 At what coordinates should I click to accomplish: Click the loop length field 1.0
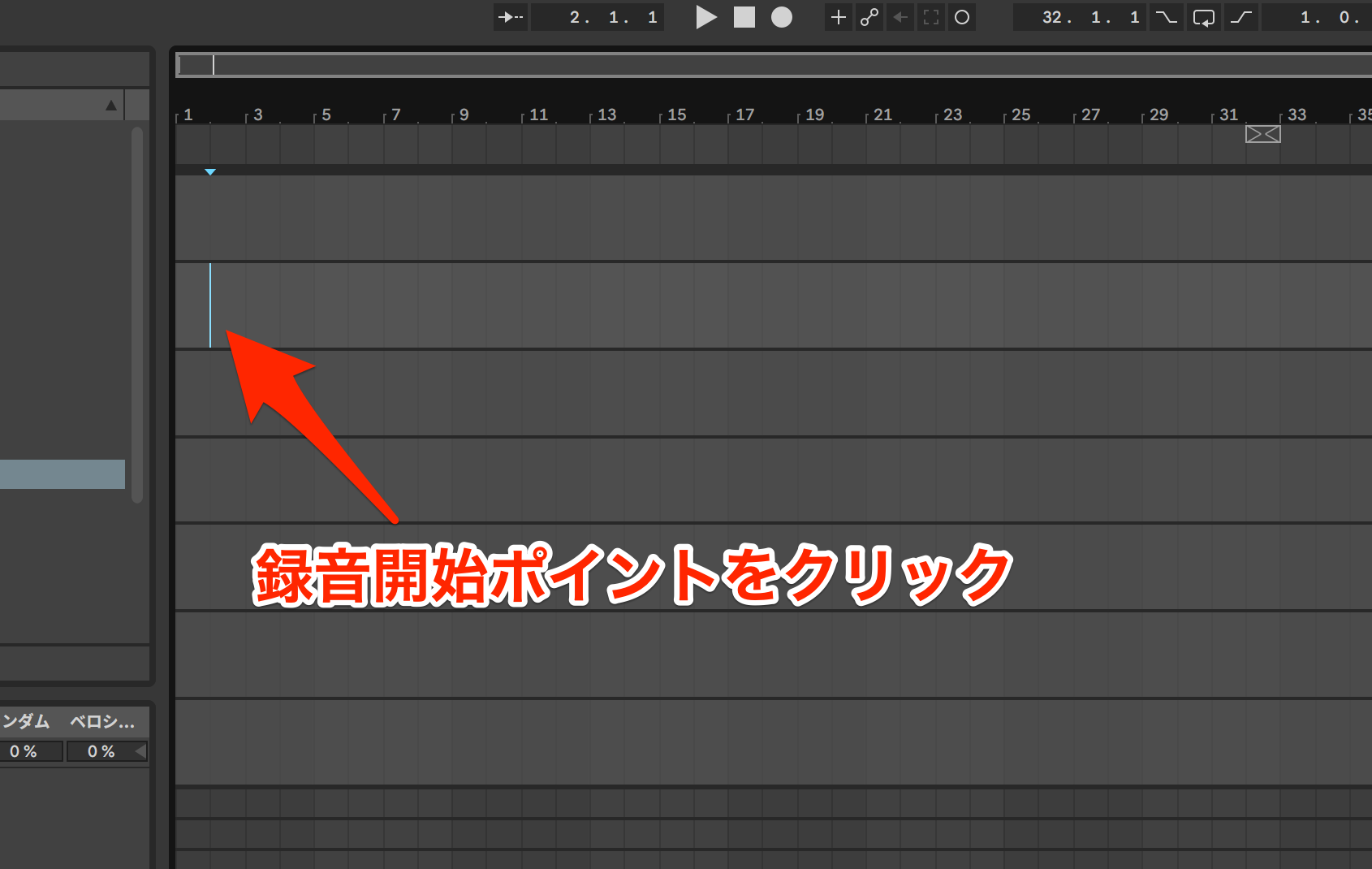(x=1317, y=17)
